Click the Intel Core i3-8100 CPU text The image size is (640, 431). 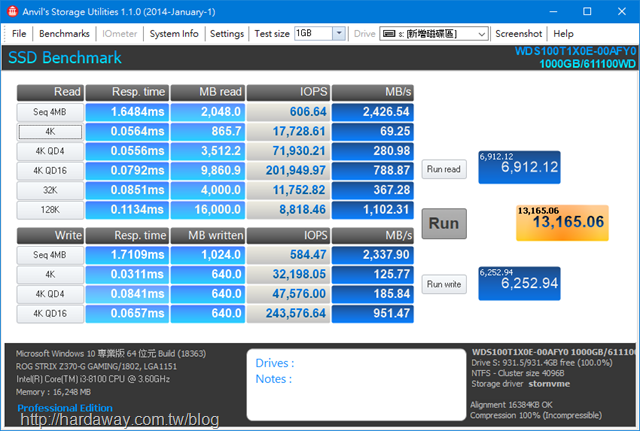(x=93, y=379)
